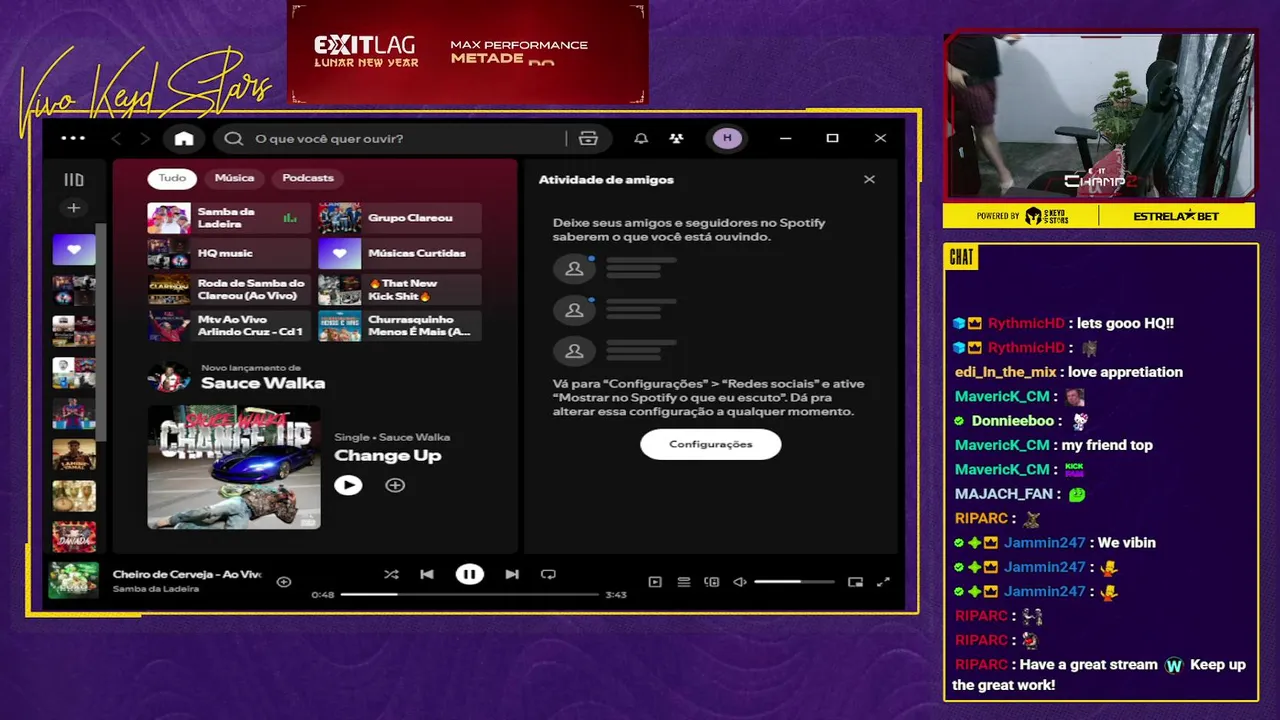
Task: Open Sauce Walka artist link
Action: click(x=263, y=383)
